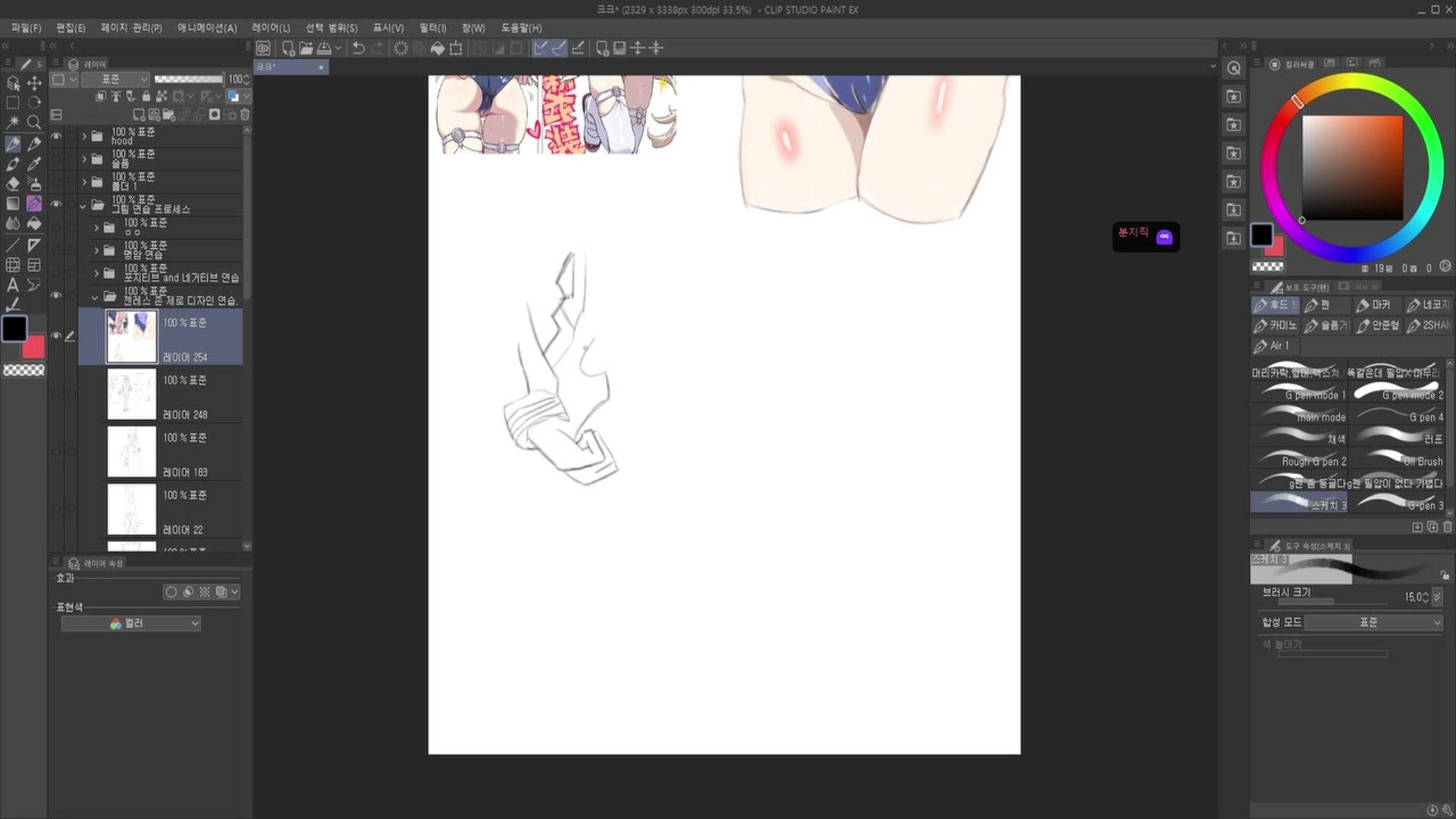Viewport: 1456px width, 819px height.
Task: Open the 필터(I) menu
Action: (432, 28)
